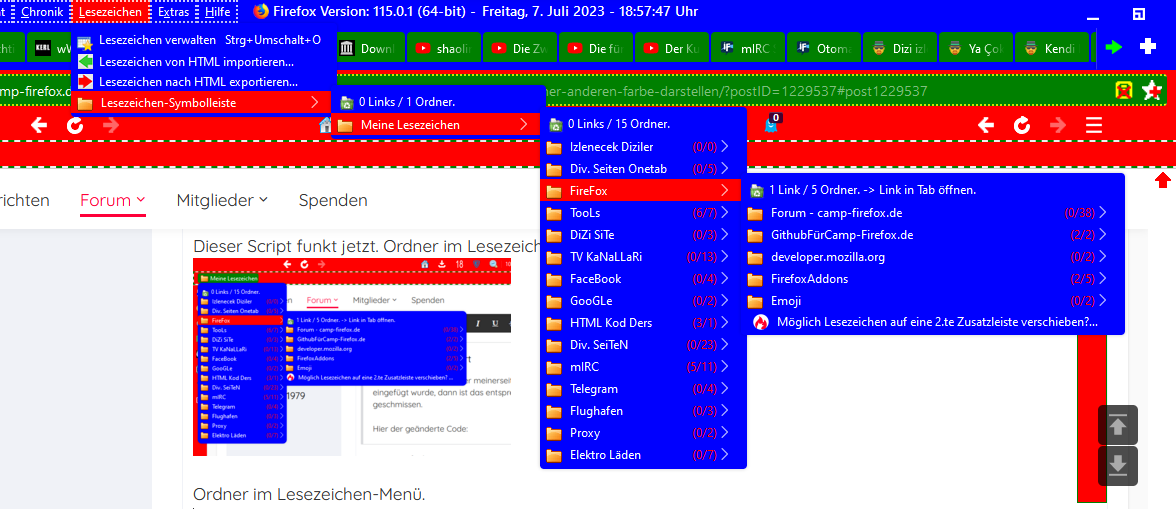Click the icon left of bookmark star
Screen dimensions: 1176x509
(1123, 91)
